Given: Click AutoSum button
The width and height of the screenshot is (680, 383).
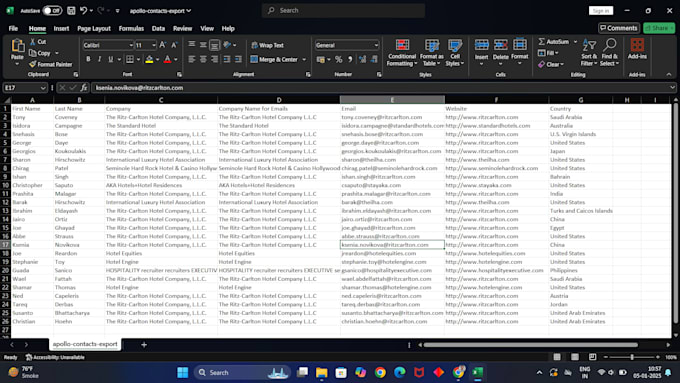Looking at the screenshot, I should (x=553, y=42).
